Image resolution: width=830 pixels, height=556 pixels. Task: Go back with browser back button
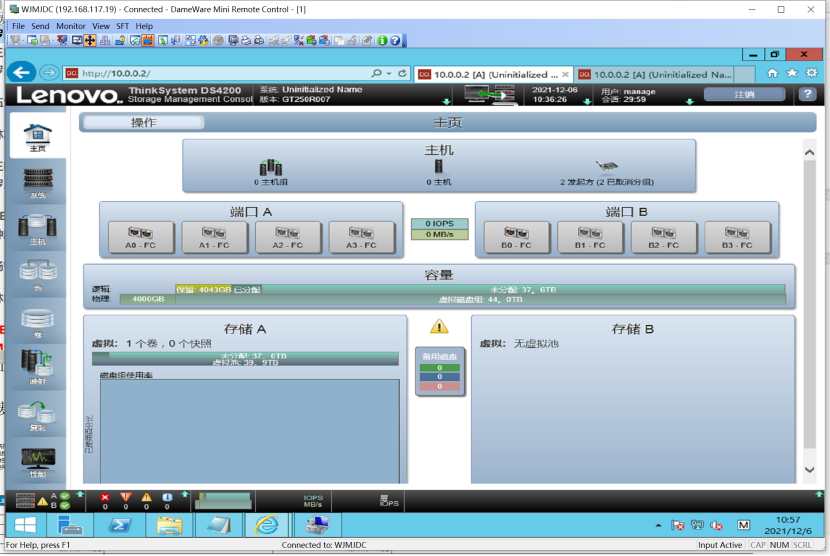tap(22, 73)
